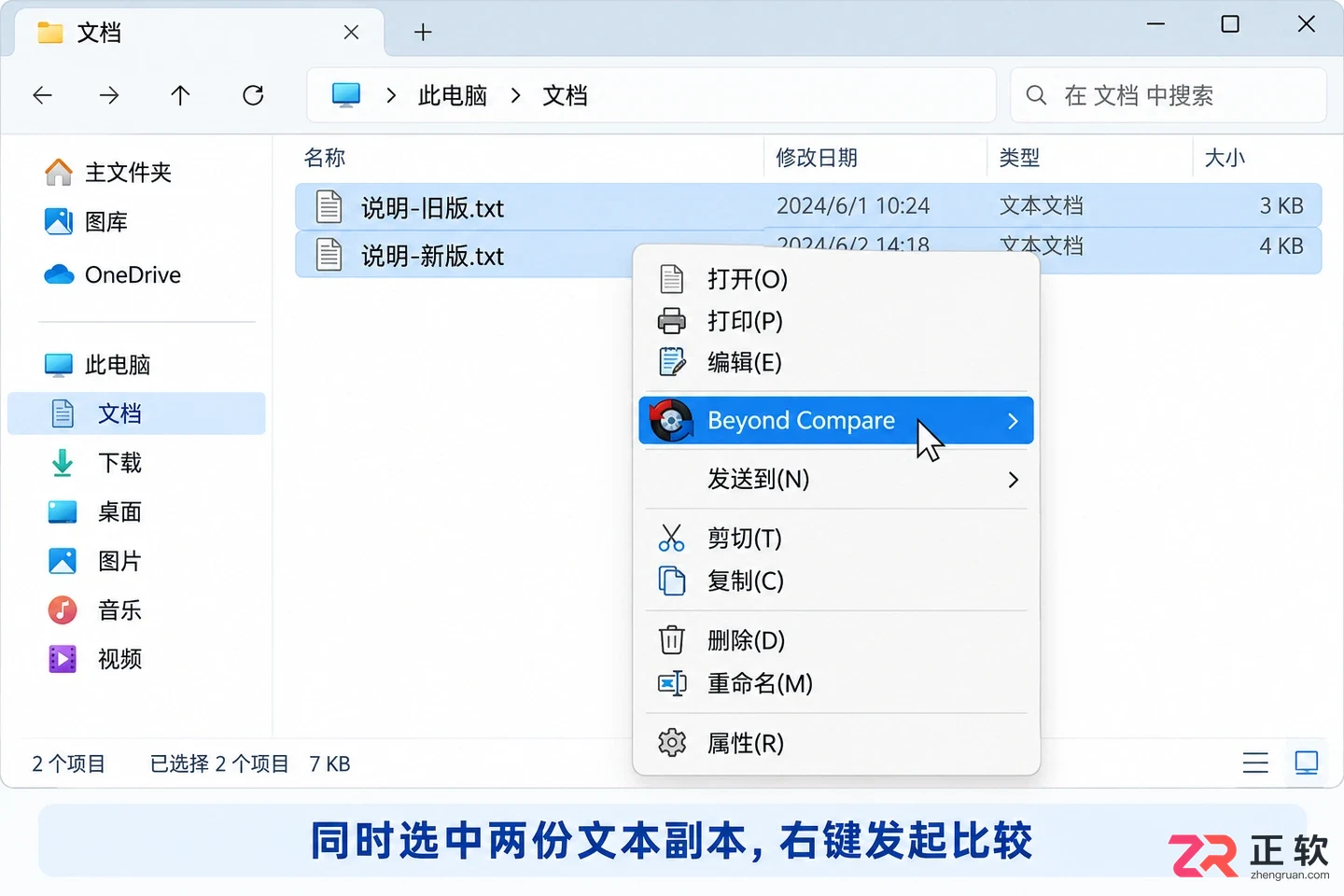Image resolution: width=1344 pixels, height=896 pixels.
Task: Choose 重命名(M) from context menu
Action: (836, 683)
